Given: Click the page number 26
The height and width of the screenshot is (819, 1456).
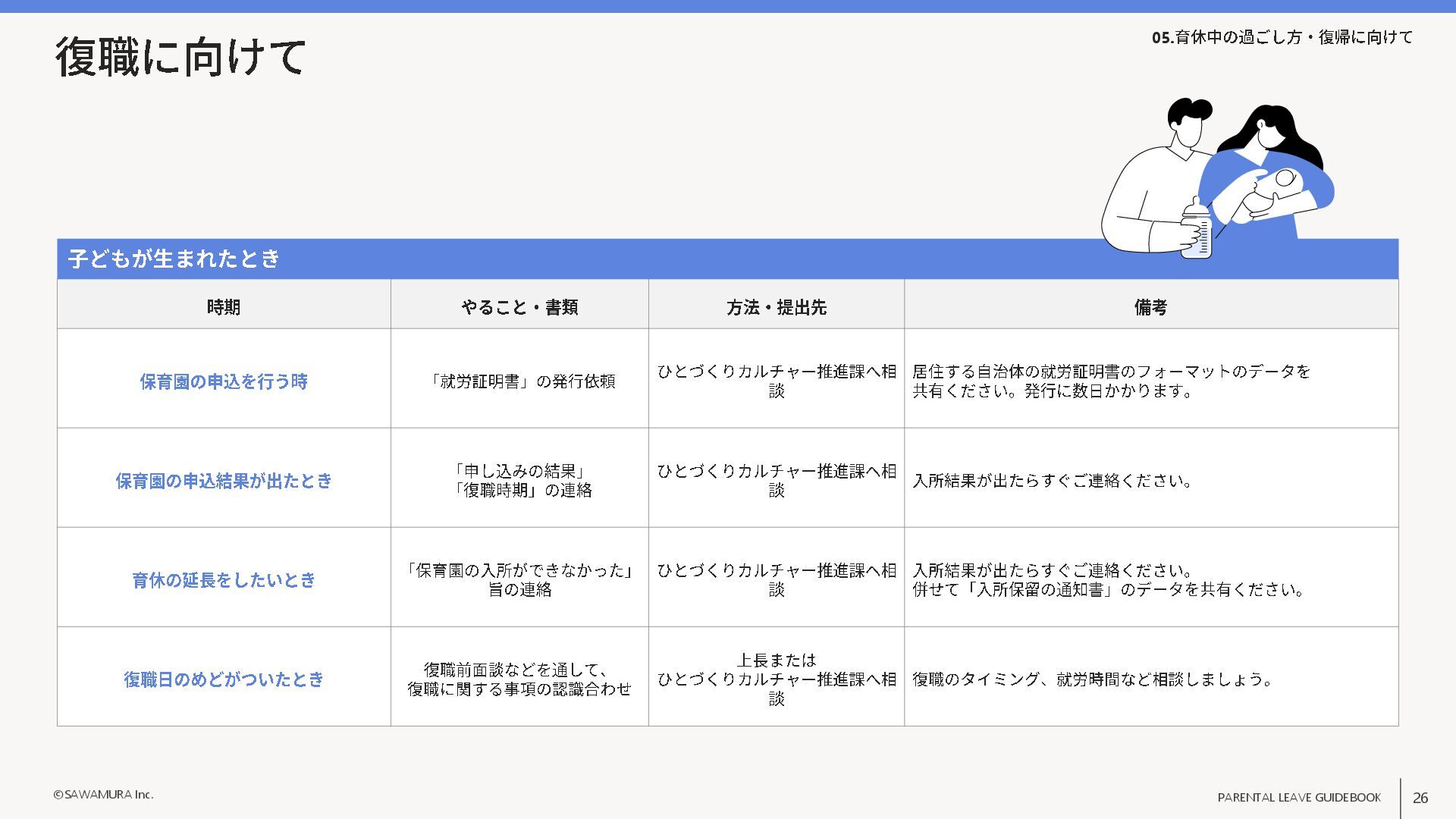Looking at the screenshot, I should [x=1420, y=797].
